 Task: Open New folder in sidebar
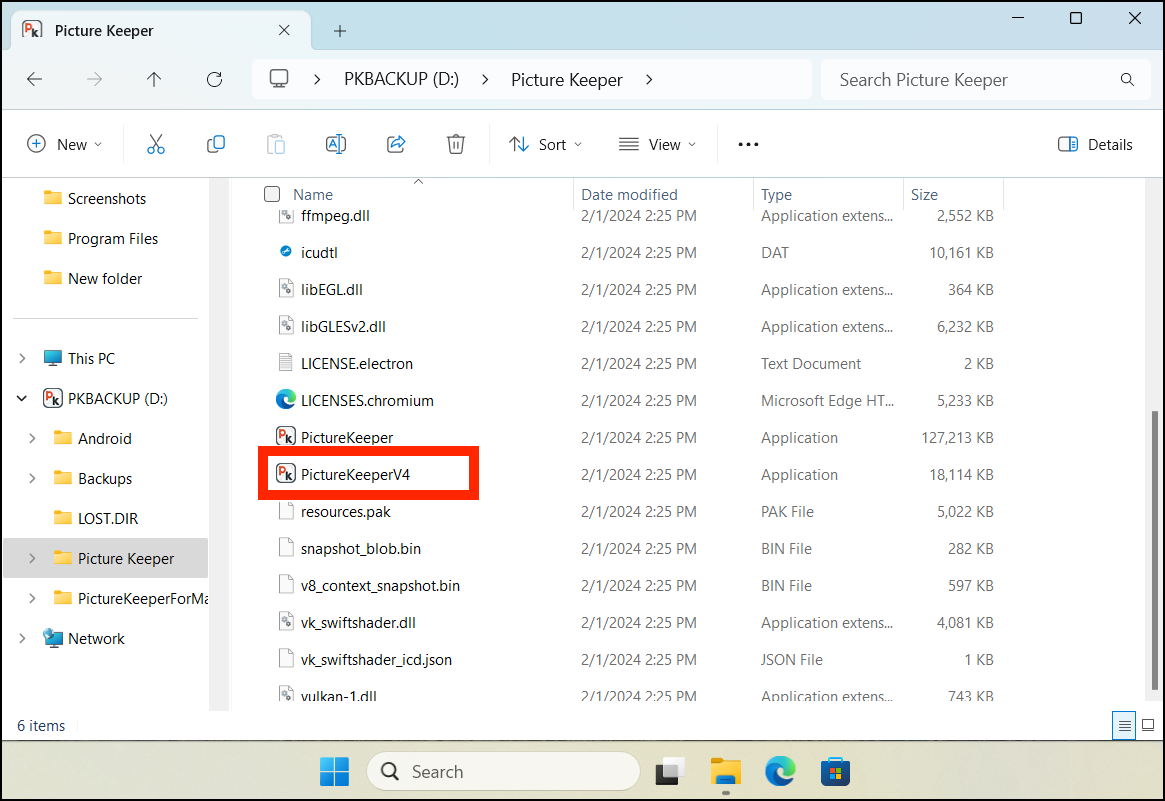tap(93, 279)
